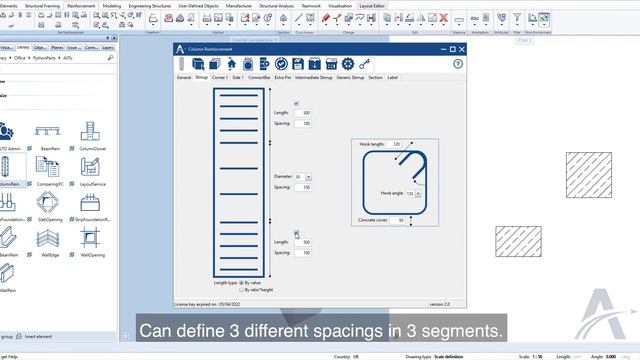Switch to the Label tab
The width and height of the screenshot is (640, 360).
392,77
